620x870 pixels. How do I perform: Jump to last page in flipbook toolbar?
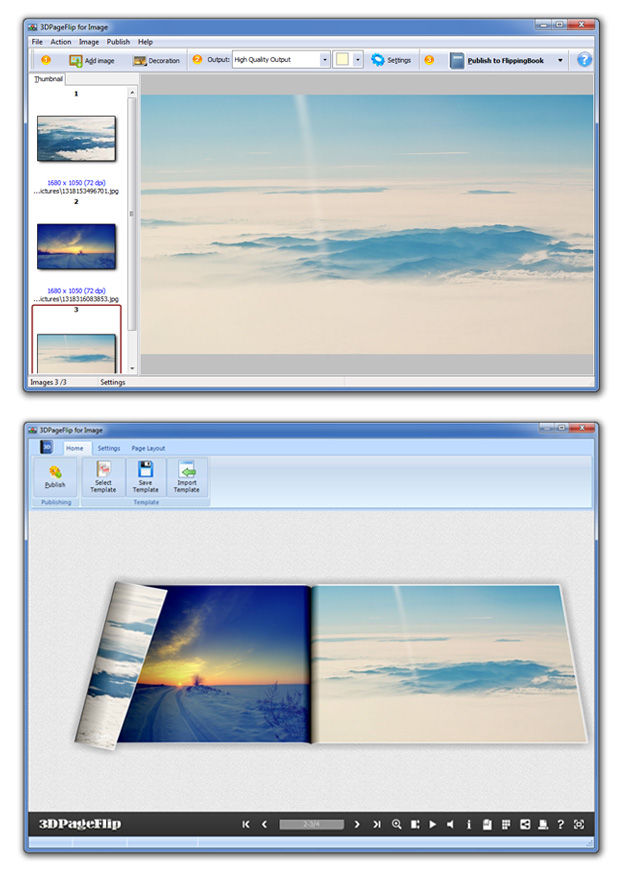377,825
